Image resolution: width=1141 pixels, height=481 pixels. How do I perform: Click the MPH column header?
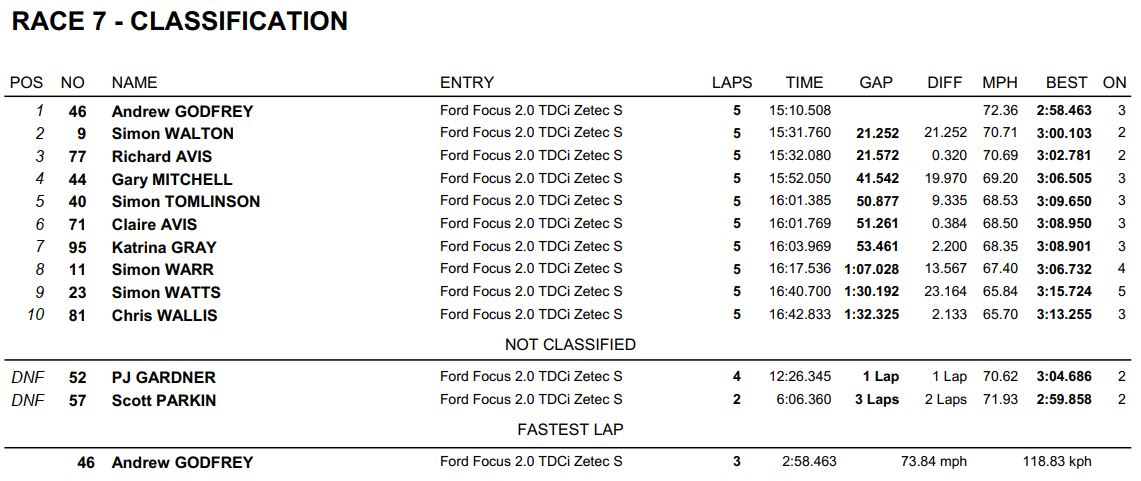[999, 83]
